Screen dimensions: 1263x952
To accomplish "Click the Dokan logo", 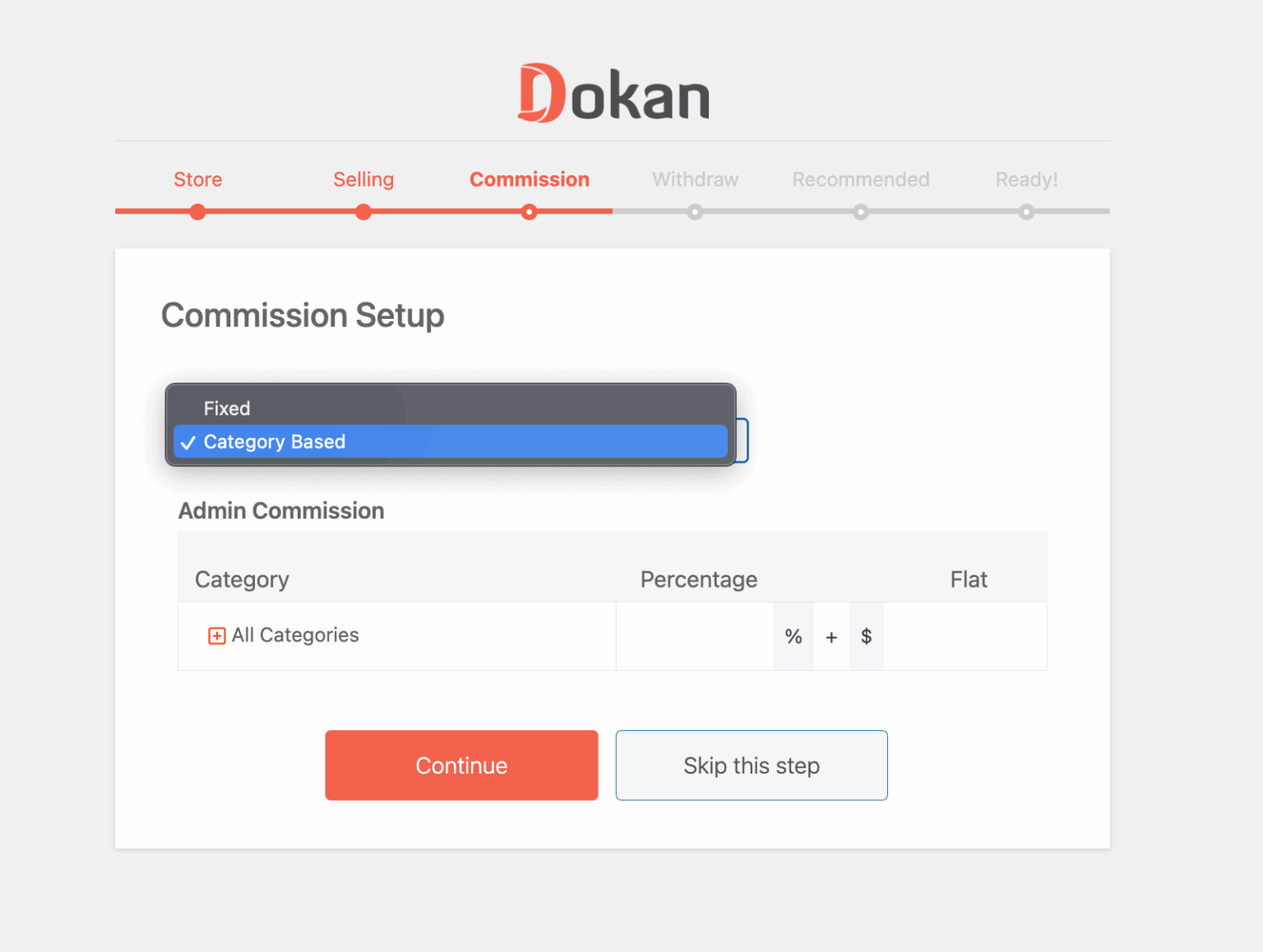I will coord(613,92).
